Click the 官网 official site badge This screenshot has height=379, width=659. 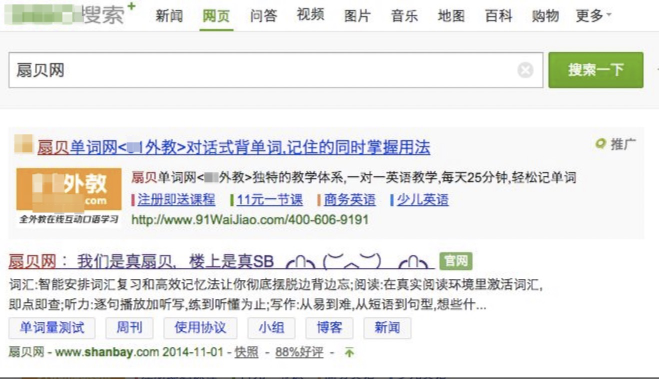pyautogui.click(x=456, y=261)
